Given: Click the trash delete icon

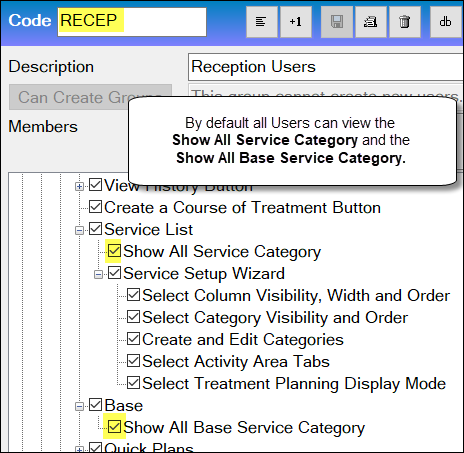Looking at the screenshot, I should click(405, 22).
